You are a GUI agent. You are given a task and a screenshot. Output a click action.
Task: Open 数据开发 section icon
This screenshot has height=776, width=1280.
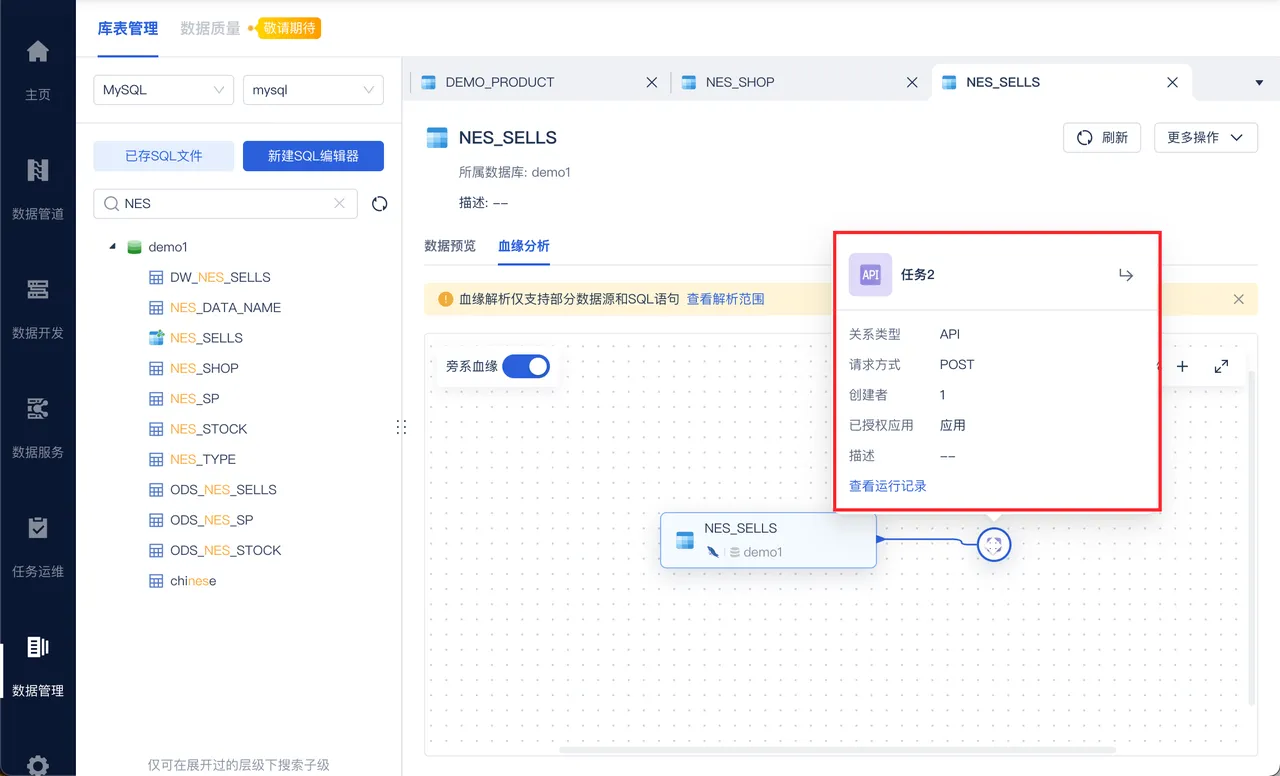pos(37,290)
